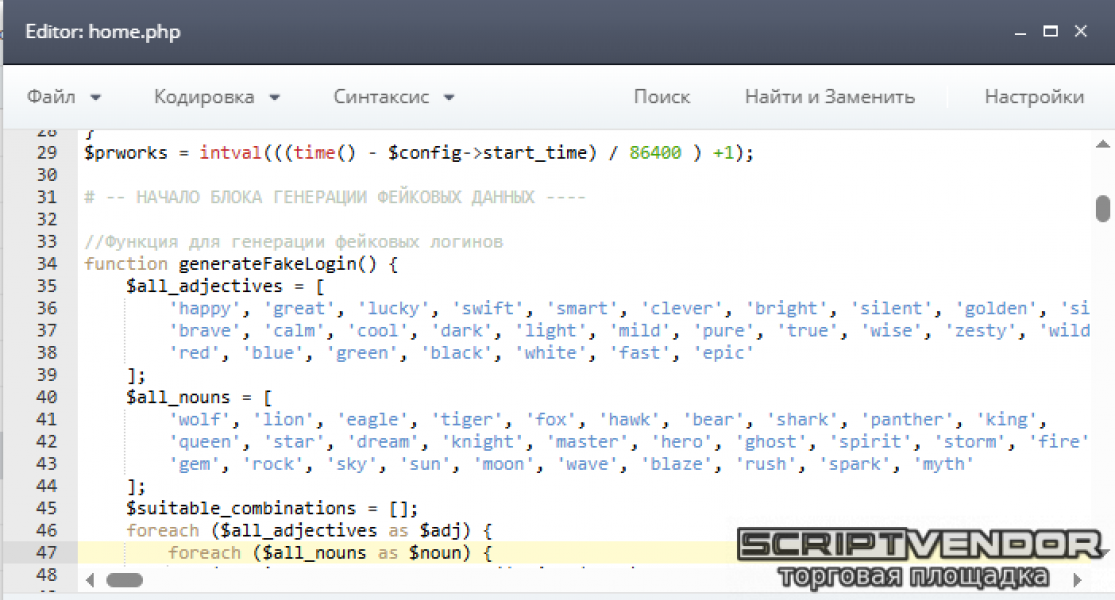Close the home.php editor window
The image size is (1115, 600).
[1081, 32]
